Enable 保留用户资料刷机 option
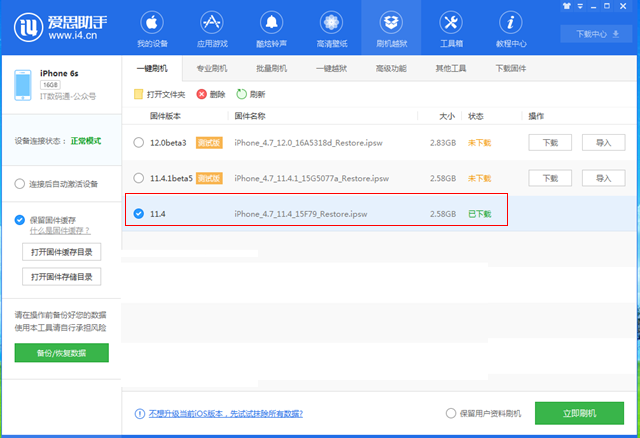 tap(451, 413)
